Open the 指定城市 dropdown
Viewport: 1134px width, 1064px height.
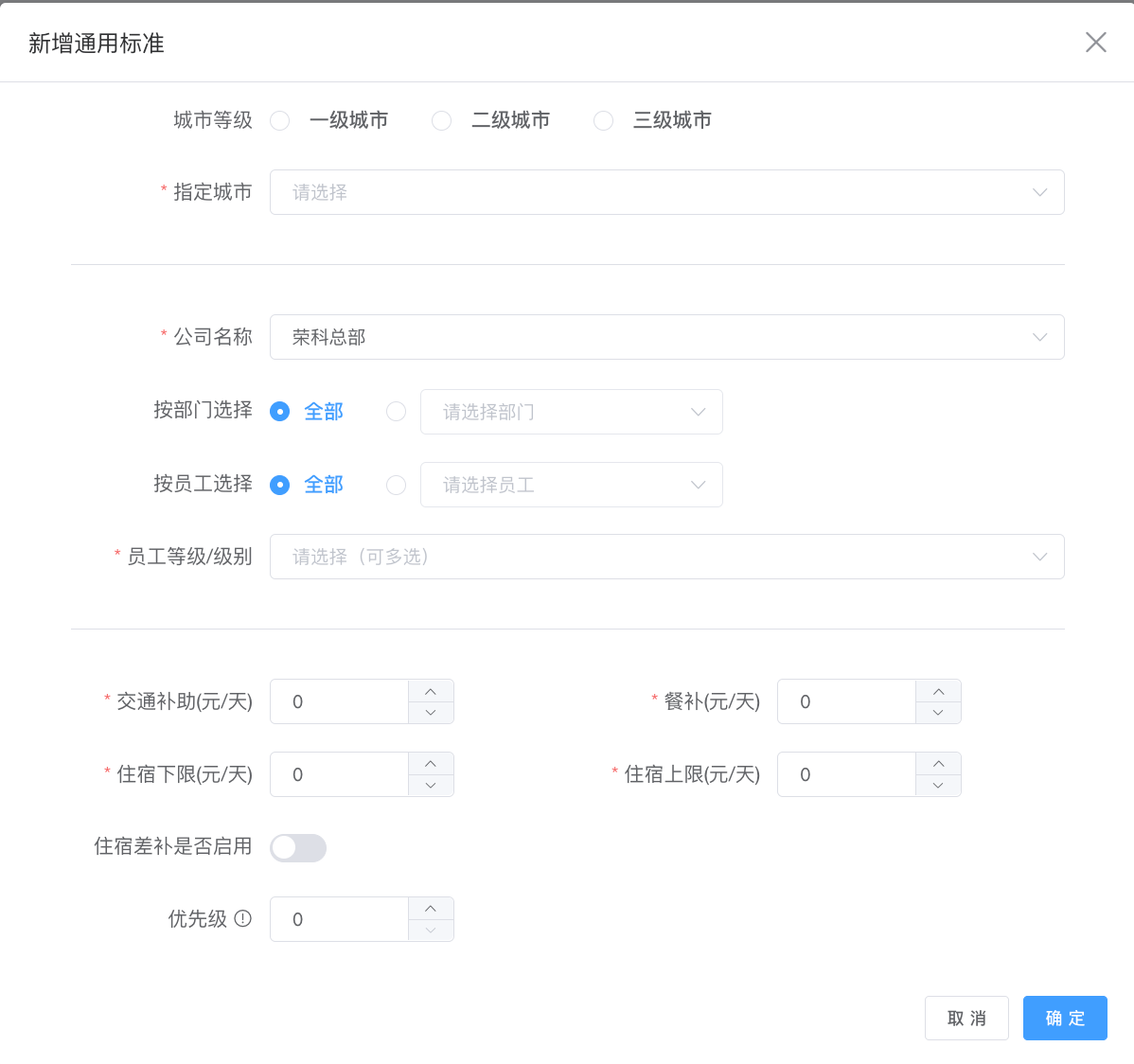(666, 192)
